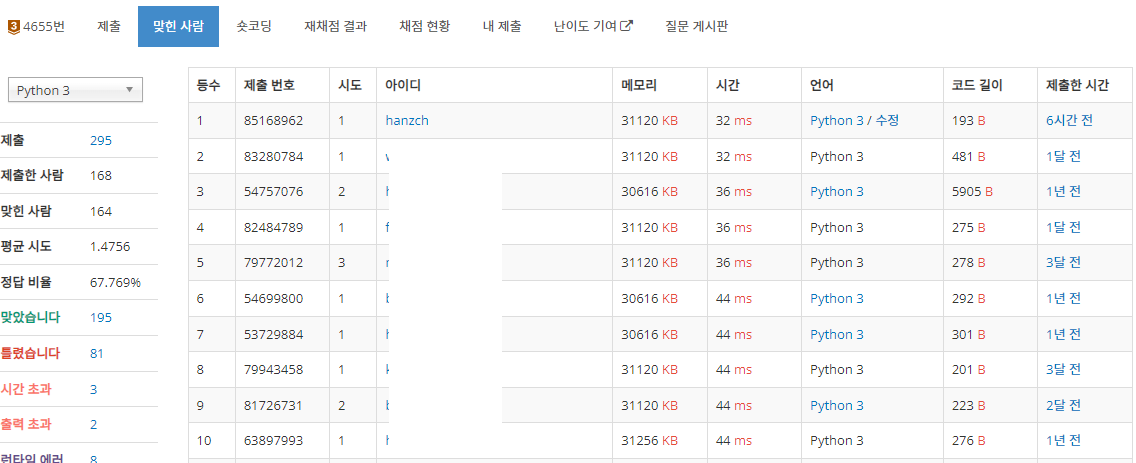The height and width of the screenshot is (463, 1136).
Task: Click 수정 link for submission 85168962
Action: point(888,121)
